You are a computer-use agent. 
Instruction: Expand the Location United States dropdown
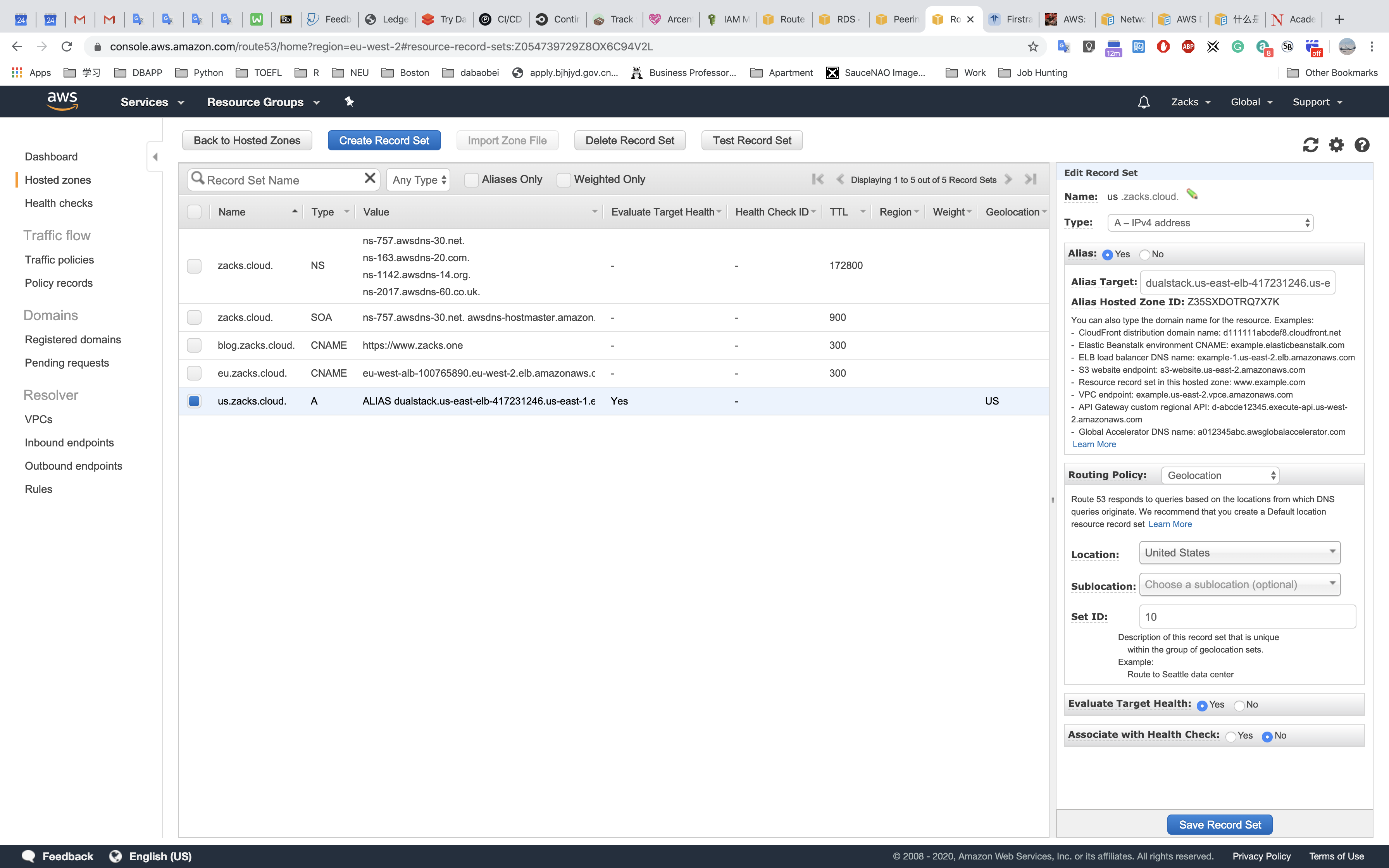coord(1239,552)
